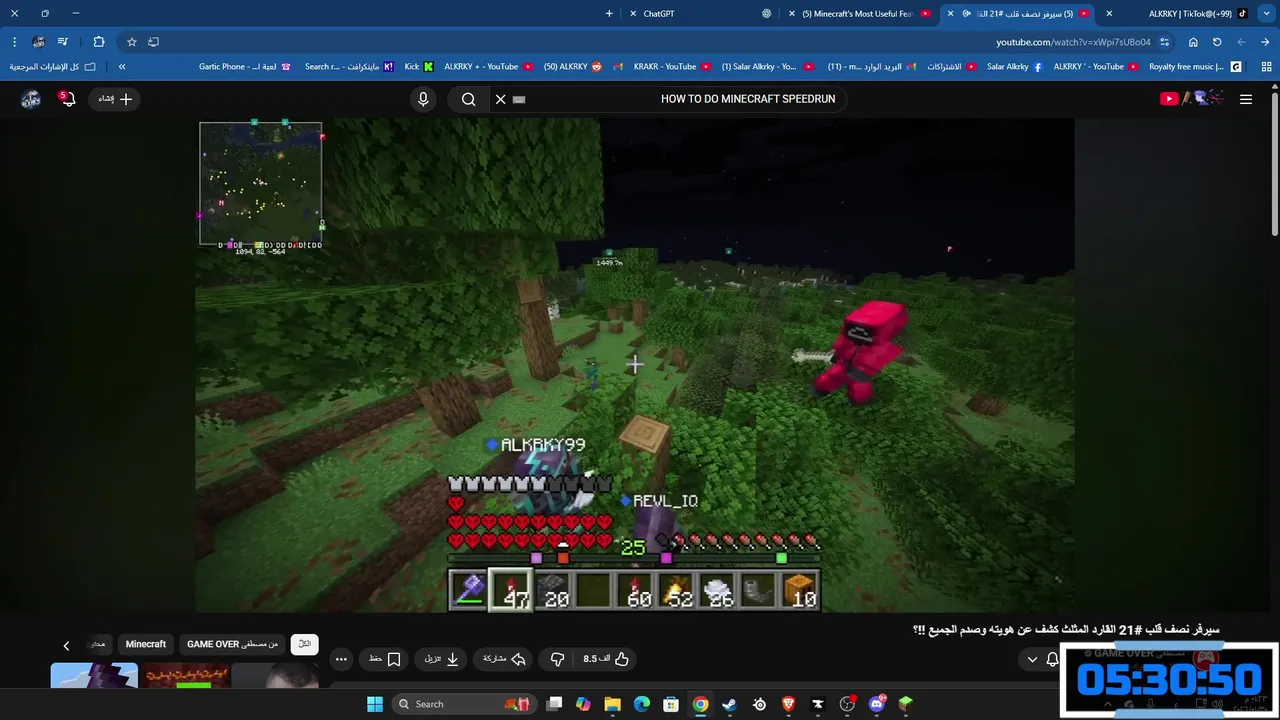The image size is (1280, 720).
Task: Toggle channel notification bell below the video
Action: point(1052,659)
